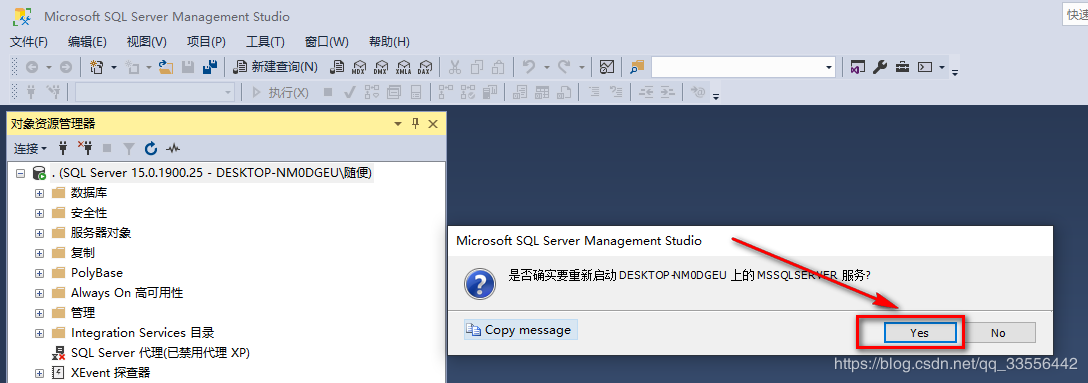The height and width of the screenshot is (383, 1088).
Task: Open a new MDX query
Action: [359, 67]
